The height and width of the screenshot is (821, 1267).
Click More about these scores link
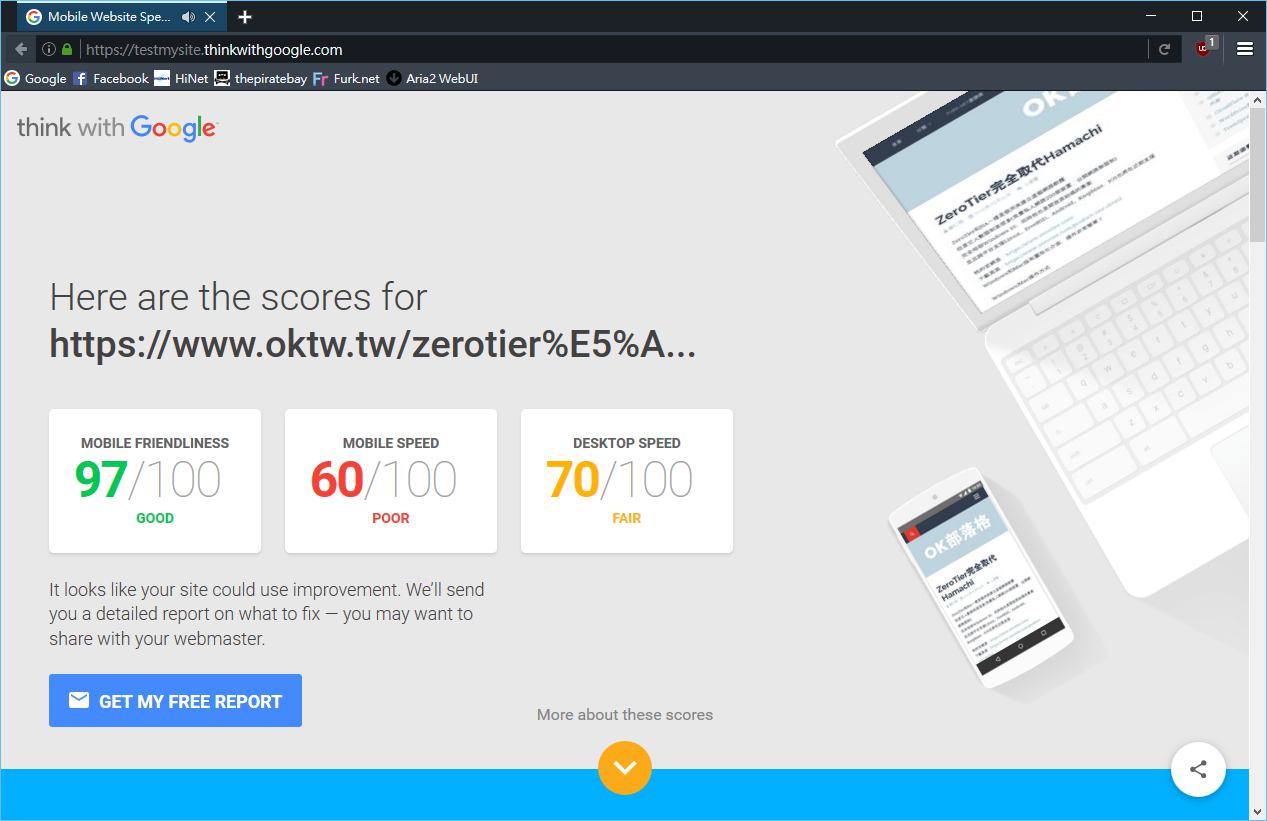(x=625, y=714)
